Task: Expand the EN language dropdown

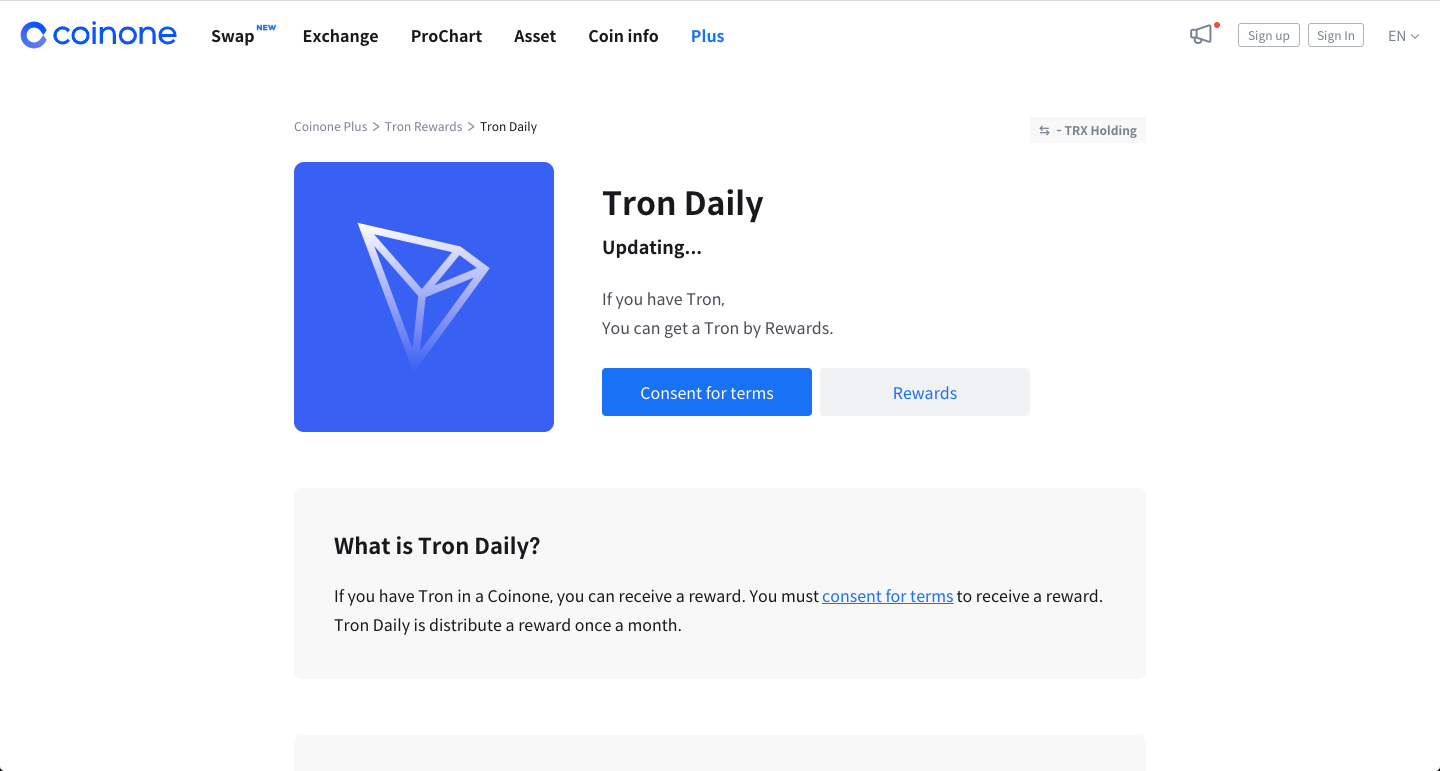Action: [x=1403, y=36]
